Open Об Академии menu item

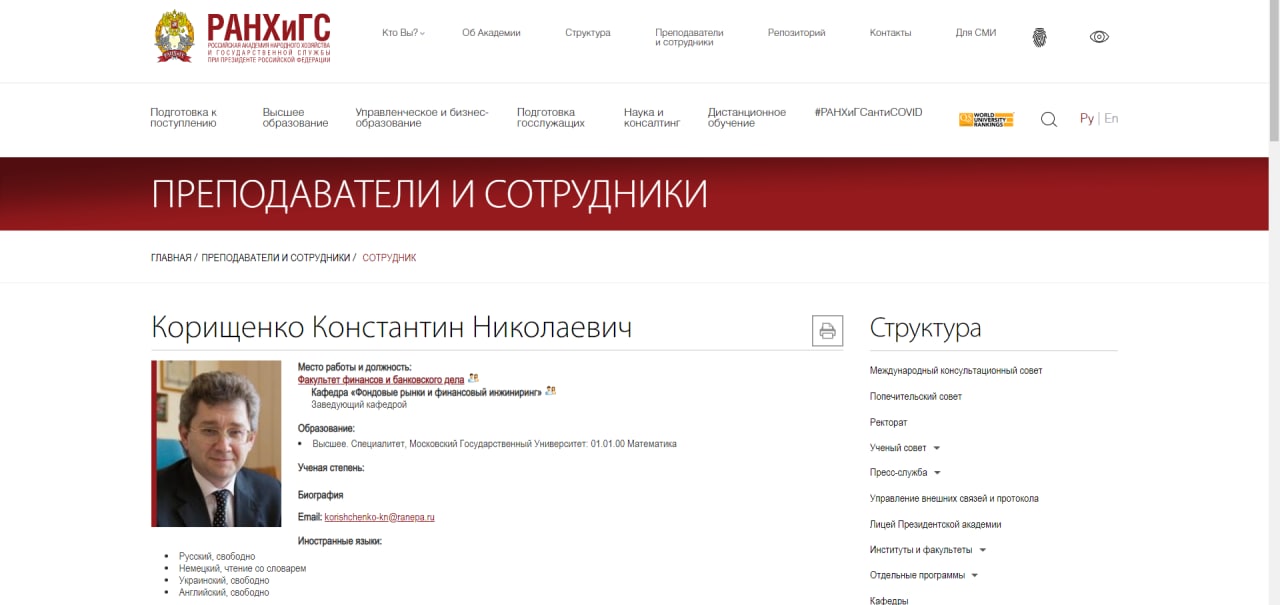click(x=491, y=33)
